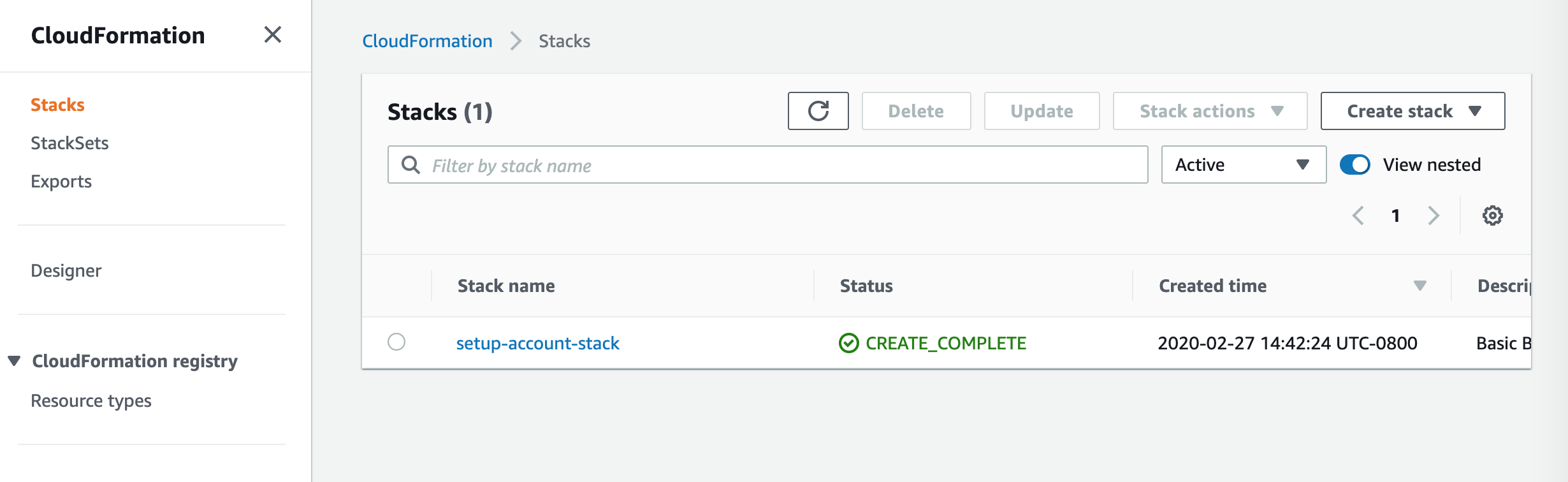Click the Status column header
The image size is (1568, 482).
[x=866, y=286]
